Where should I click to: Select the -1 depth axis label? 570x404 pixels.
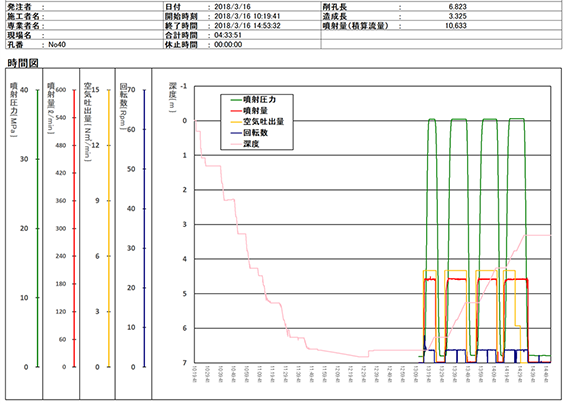coord(184,86)
